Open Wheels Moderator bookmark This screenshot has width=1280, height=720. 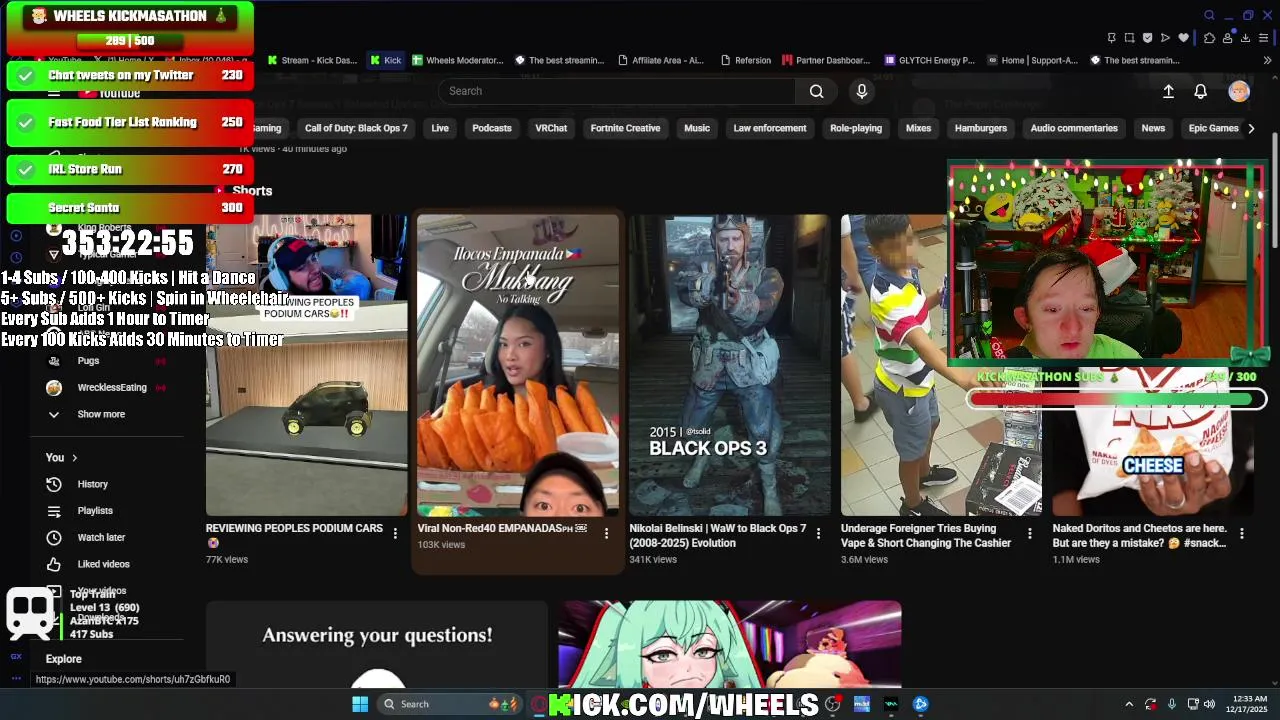click(458, 60)
